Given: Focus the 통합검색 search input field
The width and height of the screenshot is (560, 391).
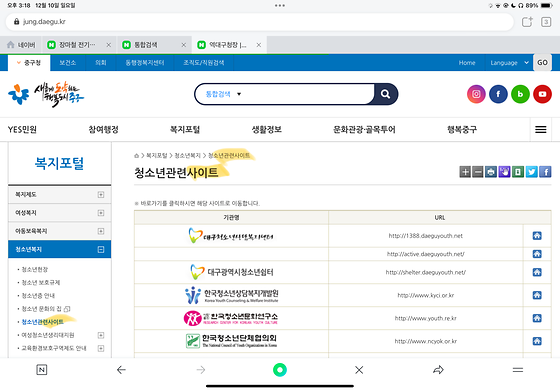Looking at the screenshot, I should [x=309, y=94].
